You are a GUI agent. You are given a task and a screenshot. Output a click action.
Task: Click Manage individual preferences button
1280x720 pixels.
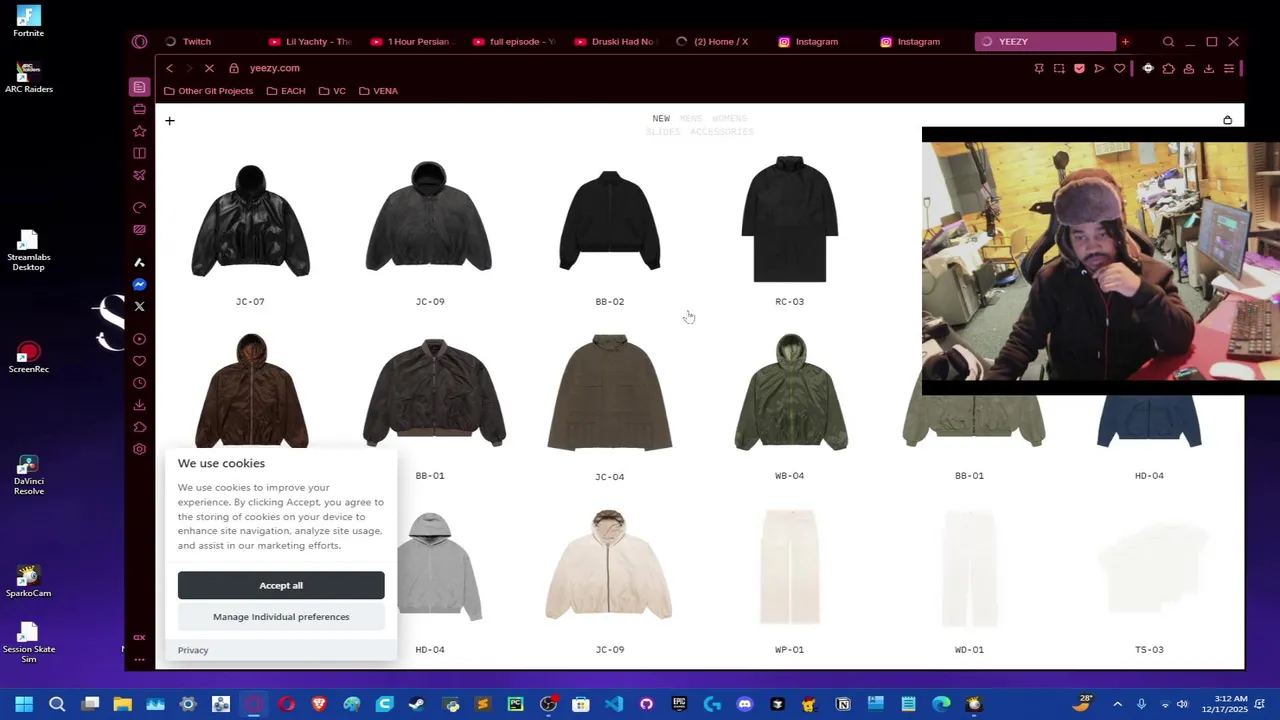point(281,616)
